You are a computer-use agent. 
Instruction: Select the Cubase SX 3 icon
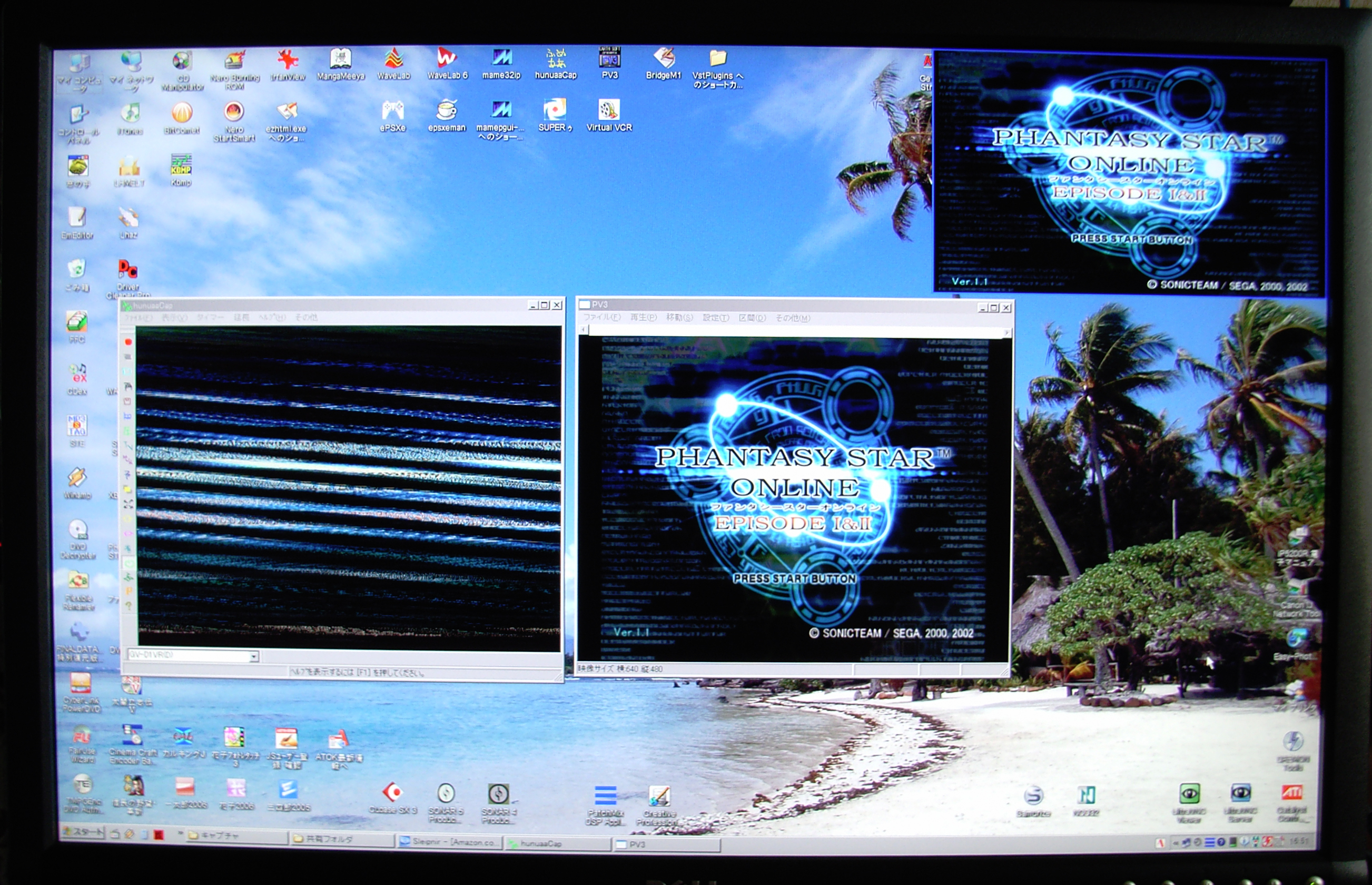pyautogui.click(x=392, y=799)
